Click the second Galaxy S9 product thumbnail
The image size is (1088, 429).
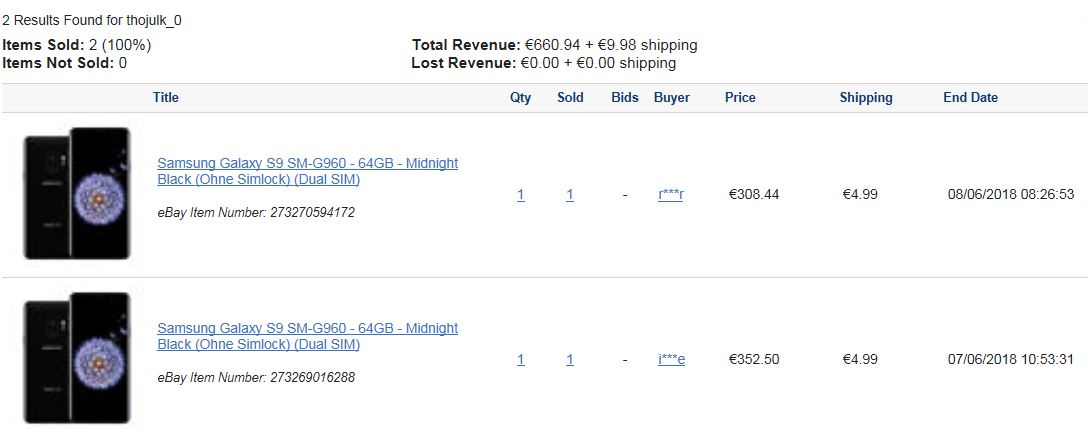[77, 358]
